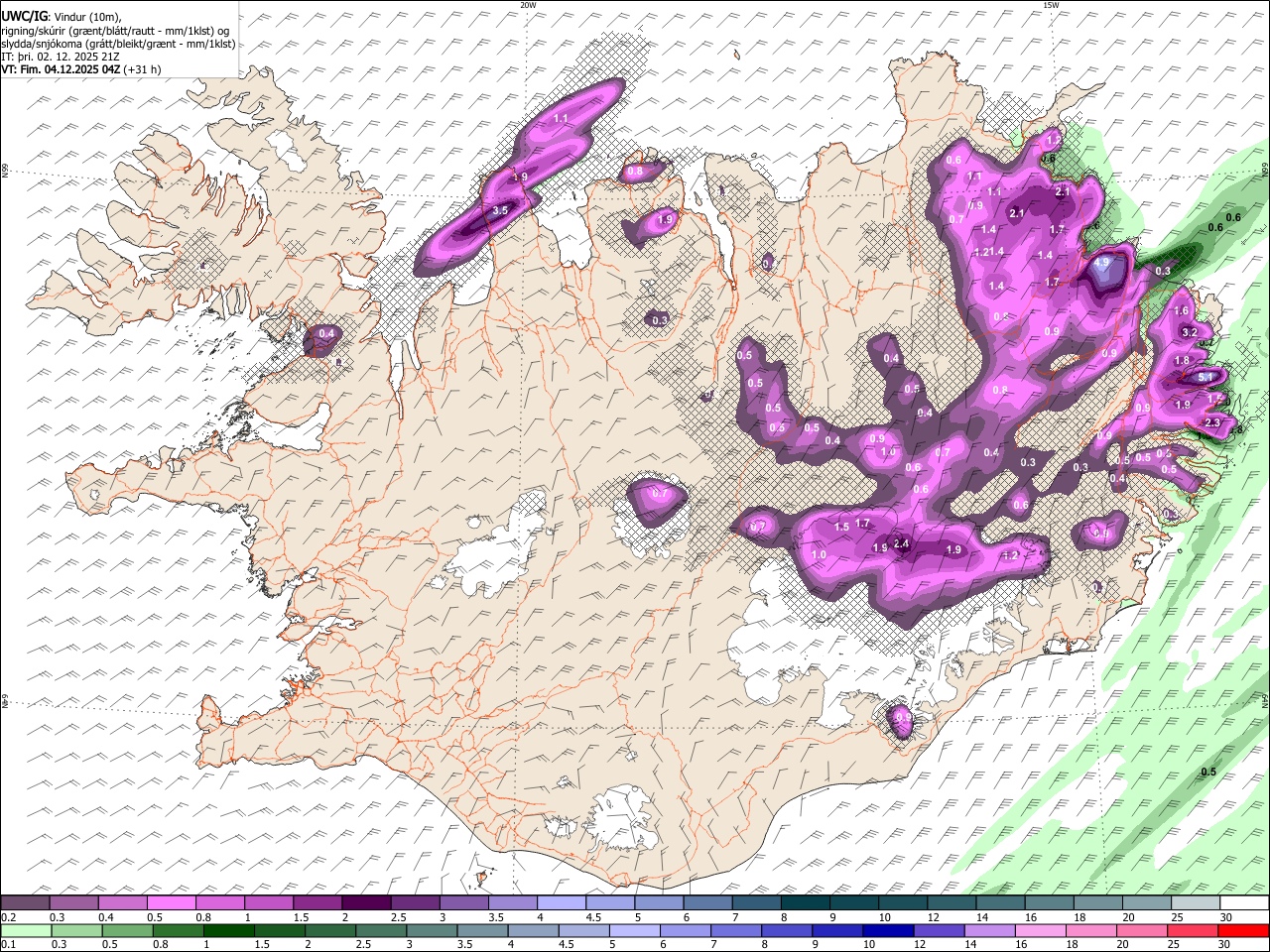This screenshot has height=952, width=1270.
Task: Click the 2.4 precipitation value on the map
Action: (x=902, y=543)
